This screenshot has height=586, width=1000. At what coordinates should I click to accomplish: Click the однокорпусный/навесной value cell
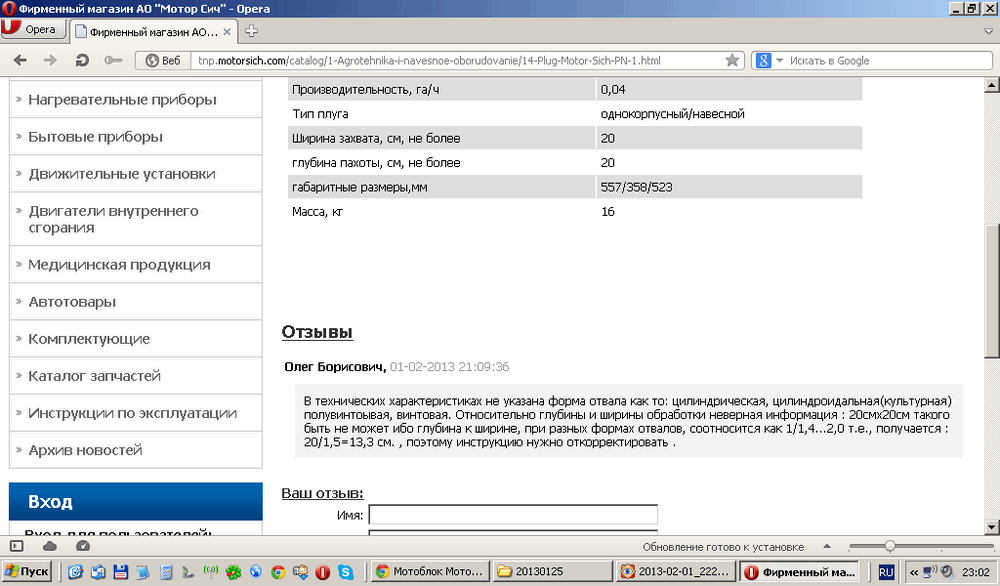coord(672,114)
